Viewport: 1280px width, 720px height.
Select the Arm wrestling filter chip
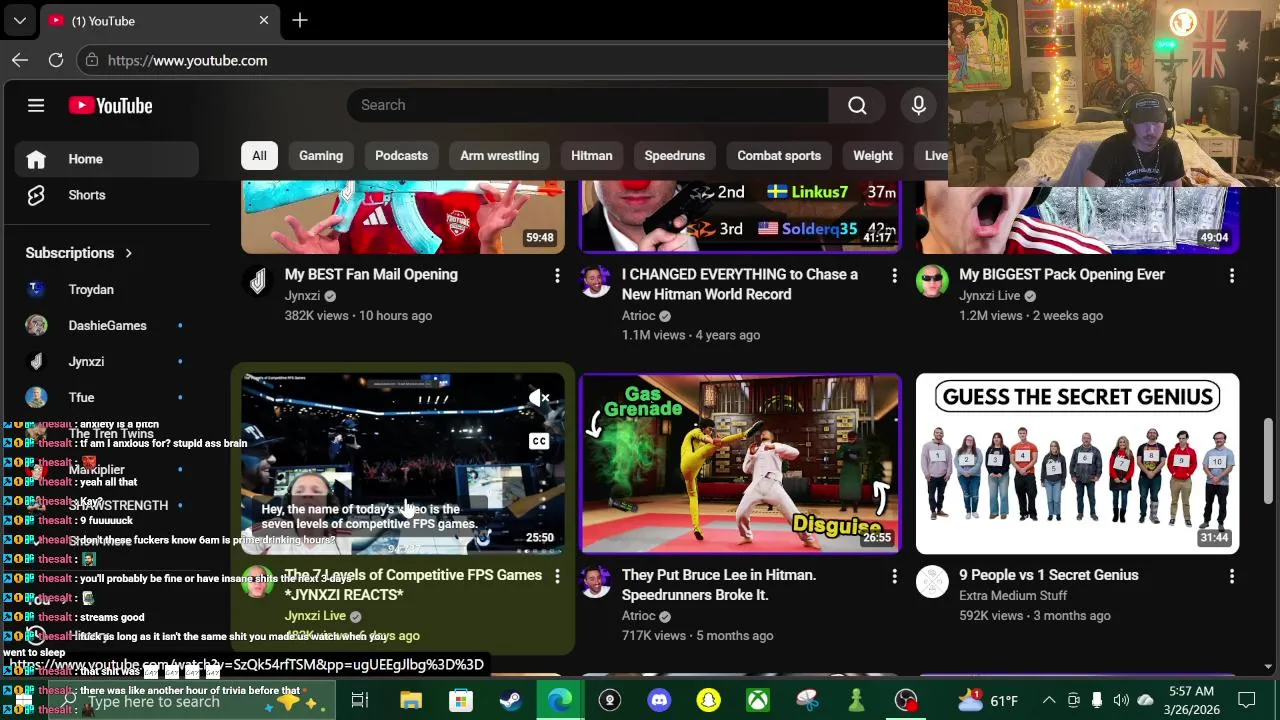tap(499, 156)
